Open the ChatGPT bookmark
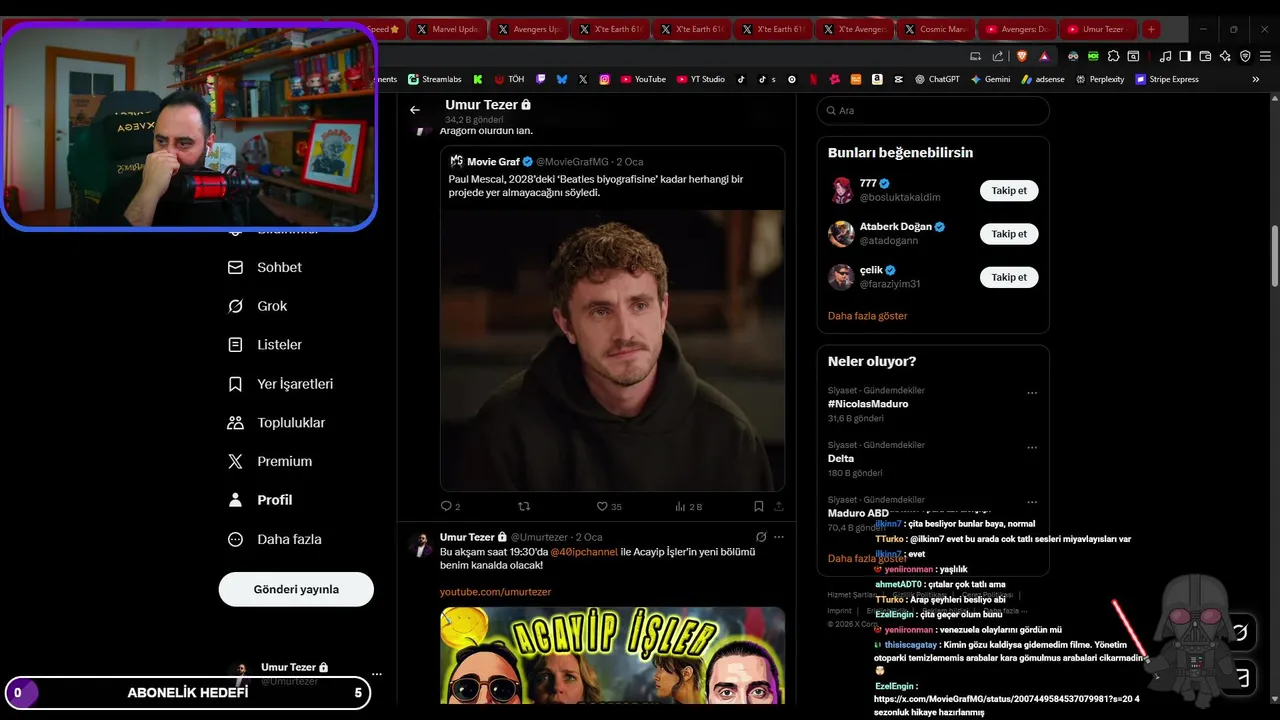Screen dimensions: 1280x720 [937, 79]
